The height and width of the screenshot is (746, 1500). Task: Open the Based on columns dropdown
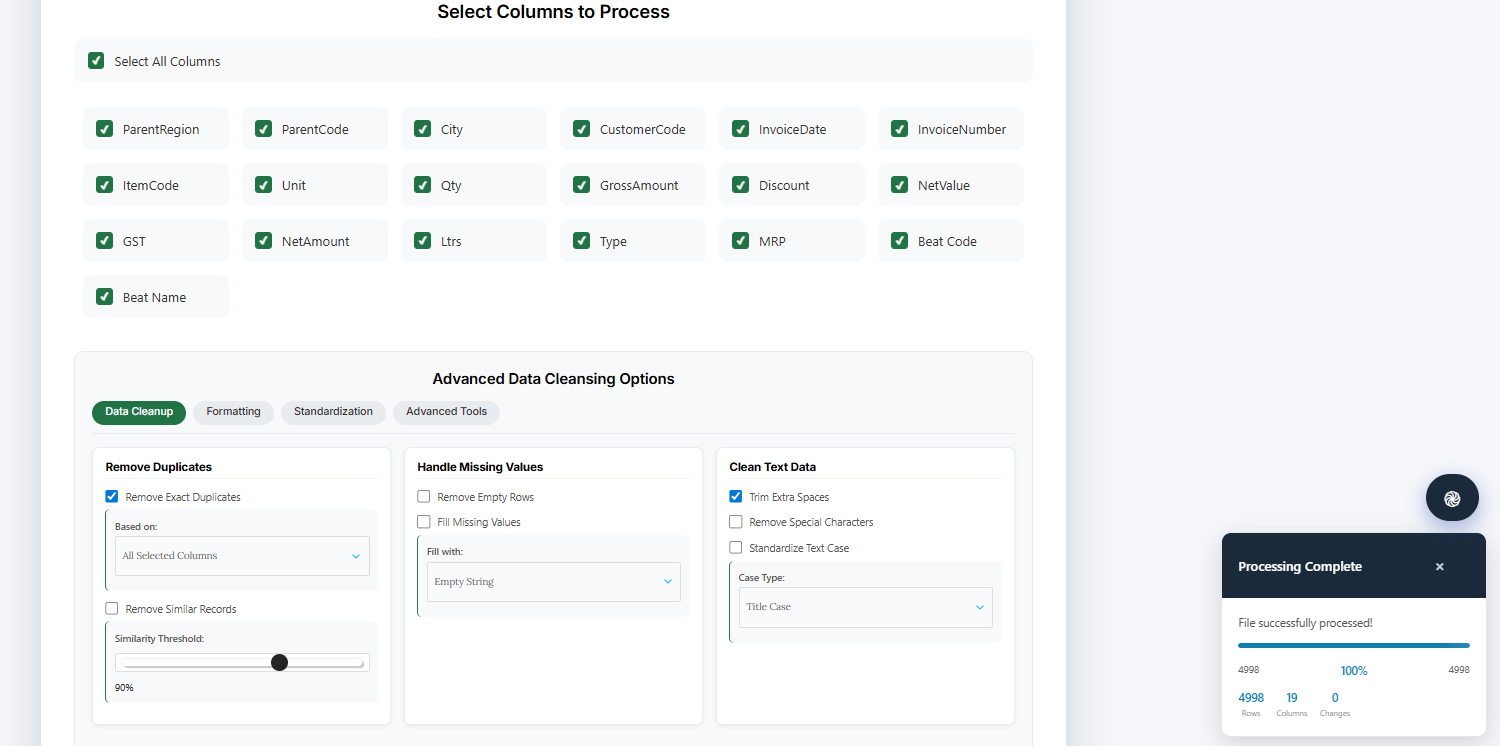[242, 556]
